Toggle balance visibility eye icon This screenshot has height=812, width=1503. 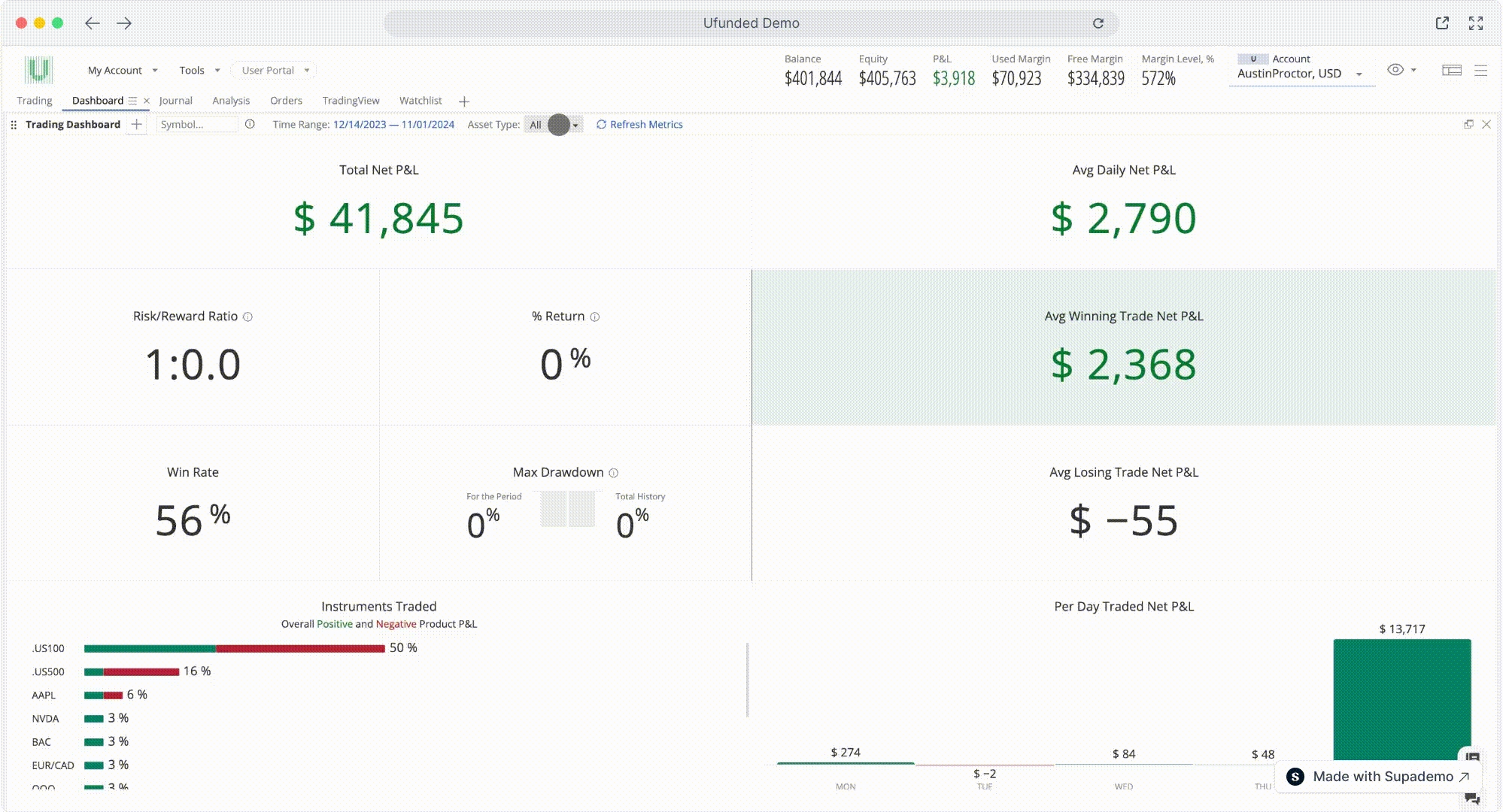tap(1395, 70)
